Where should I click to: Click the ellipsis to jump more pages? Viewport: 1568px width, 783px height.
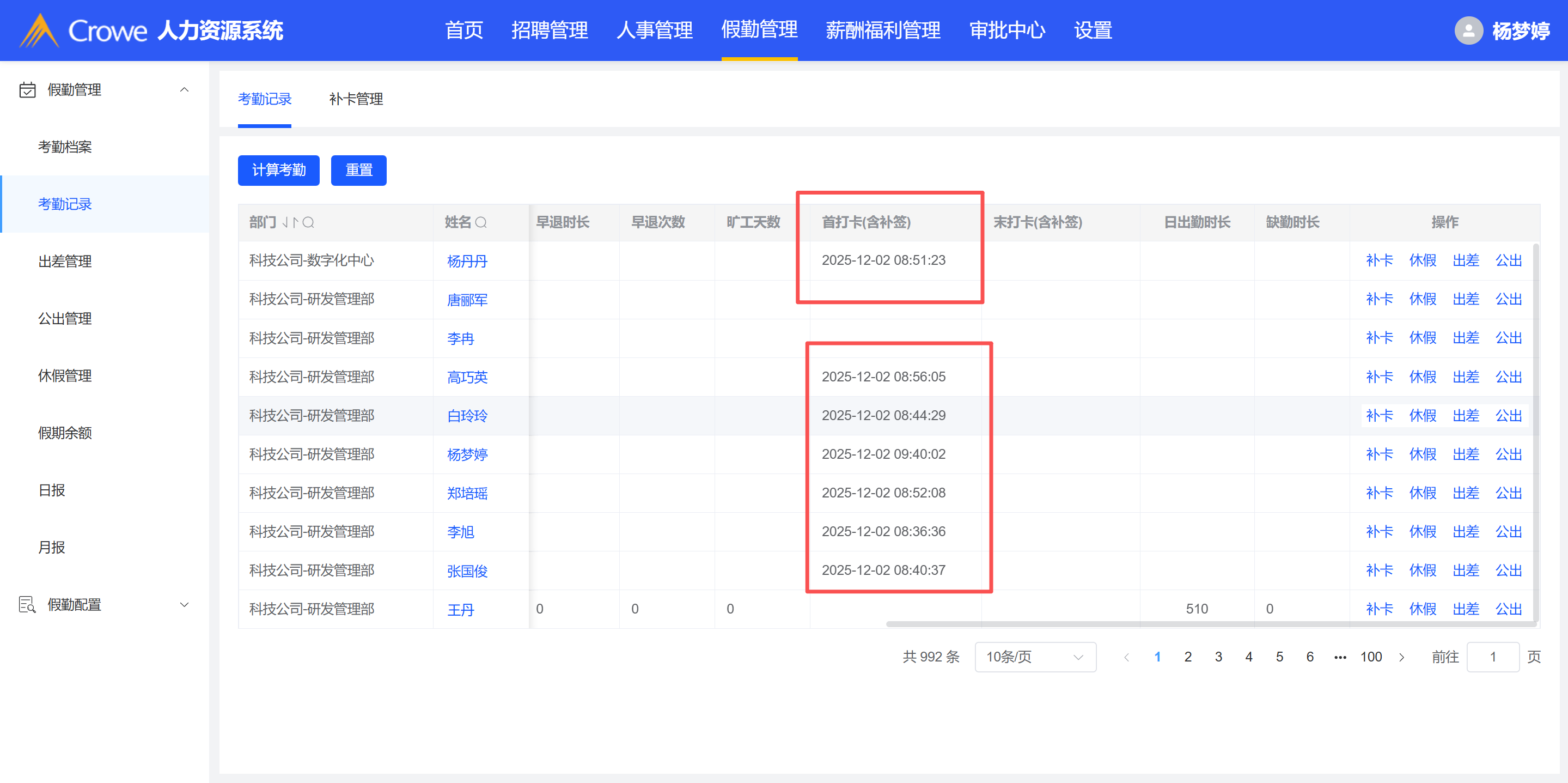[1340, 657]
